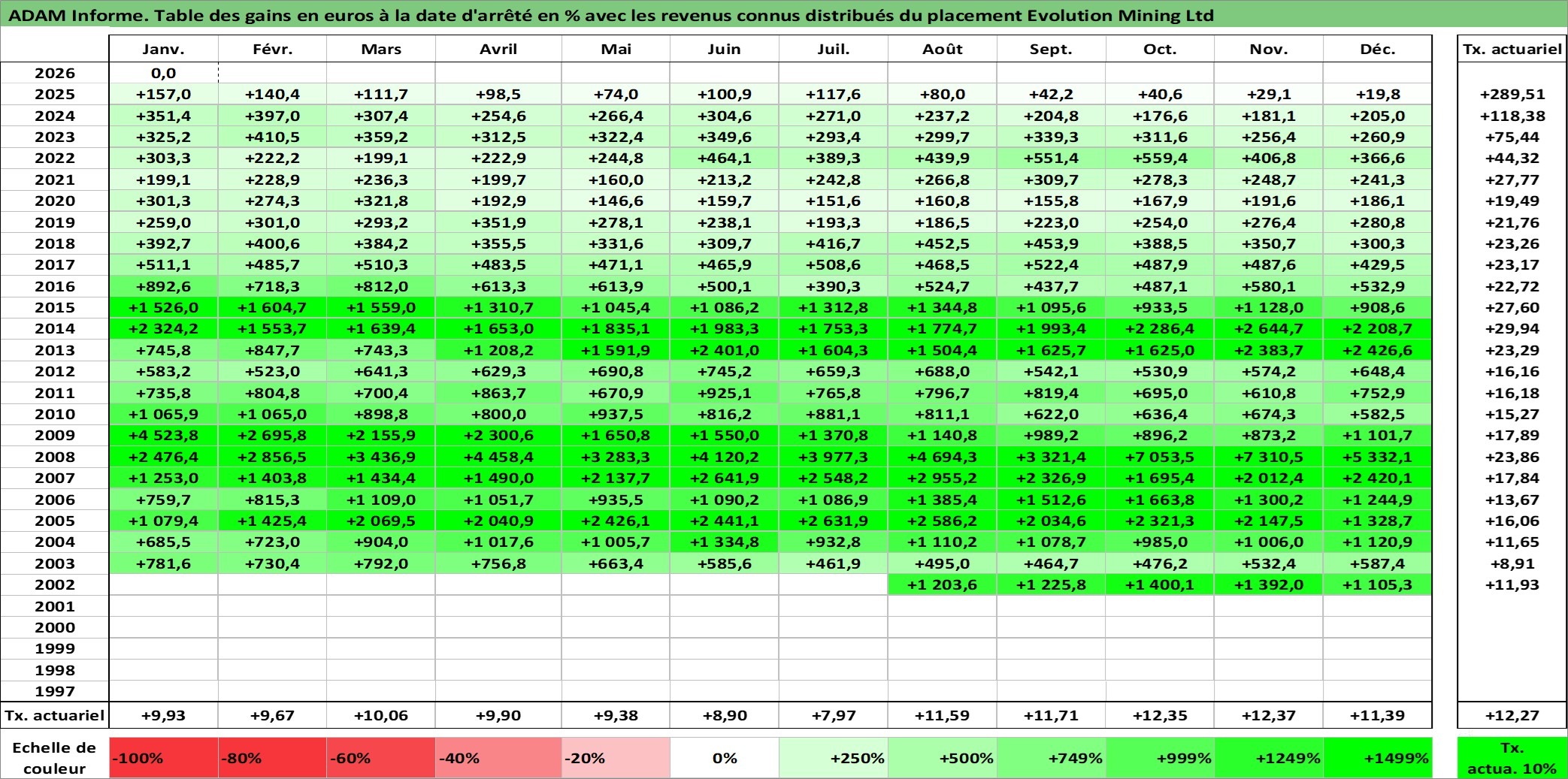Click the 0% white scale swatch

725,758
